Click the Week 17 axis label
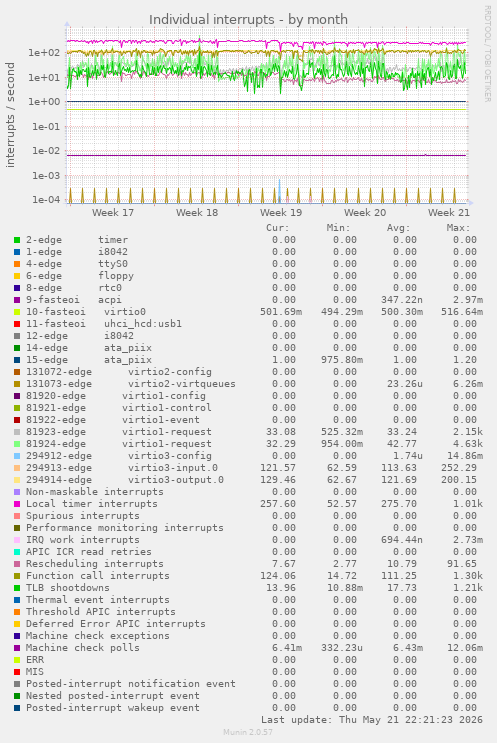 tap(113, 213)
